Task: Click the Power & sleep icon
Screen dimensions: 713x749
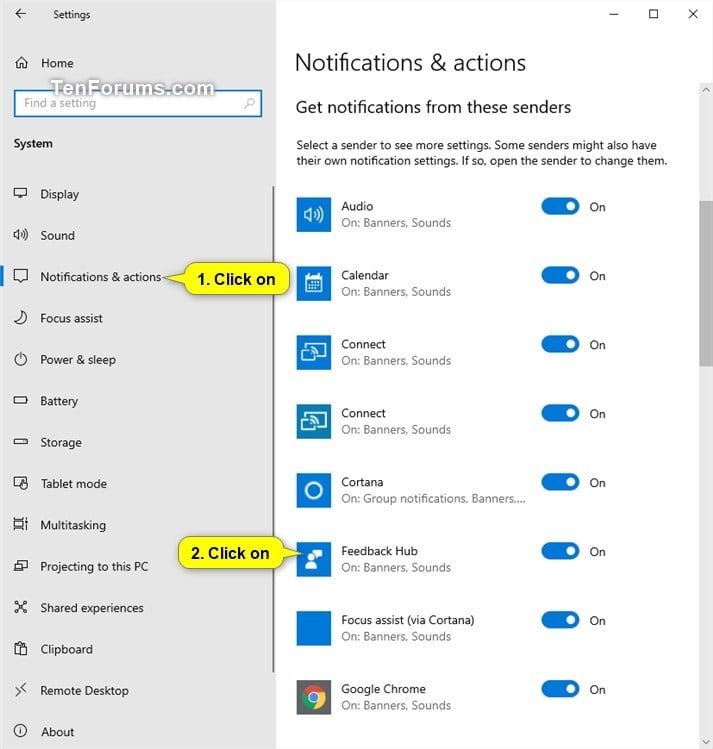Action: click(x=21, y=359)
